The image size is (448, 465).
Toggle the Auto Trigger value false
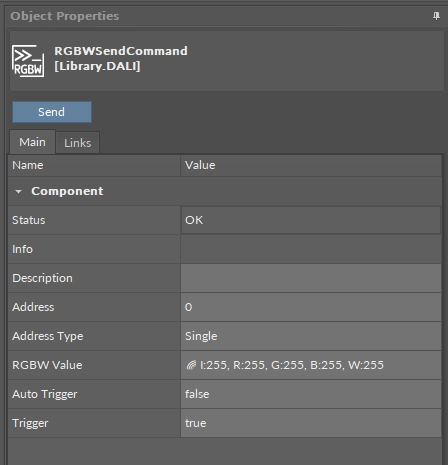coord(311,394)
